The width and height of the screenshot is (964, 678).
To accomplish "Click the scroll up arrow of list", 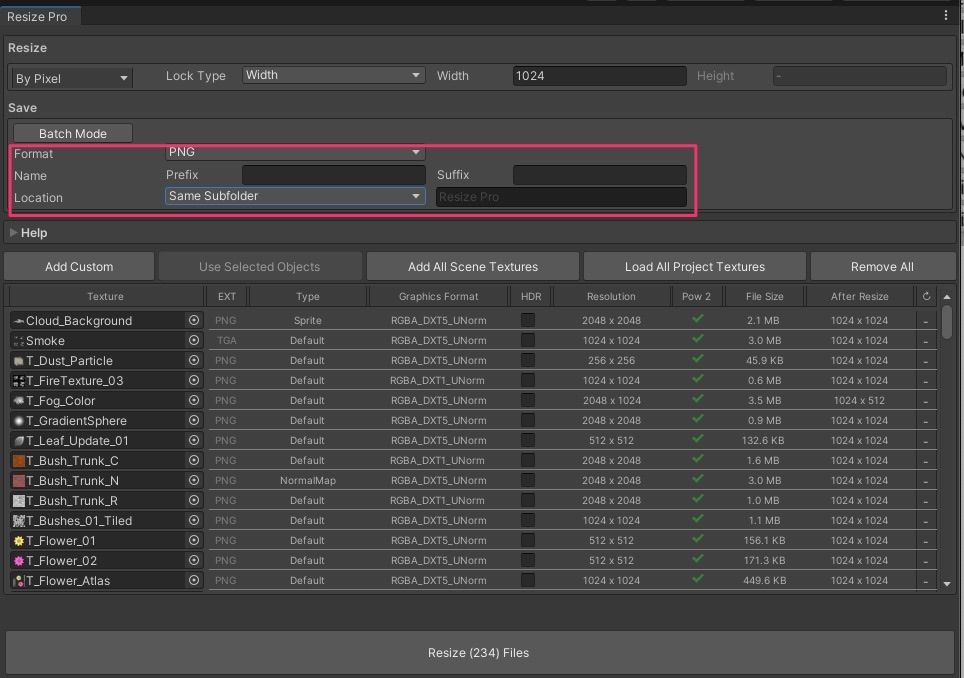I will click(x=947, y=297).
